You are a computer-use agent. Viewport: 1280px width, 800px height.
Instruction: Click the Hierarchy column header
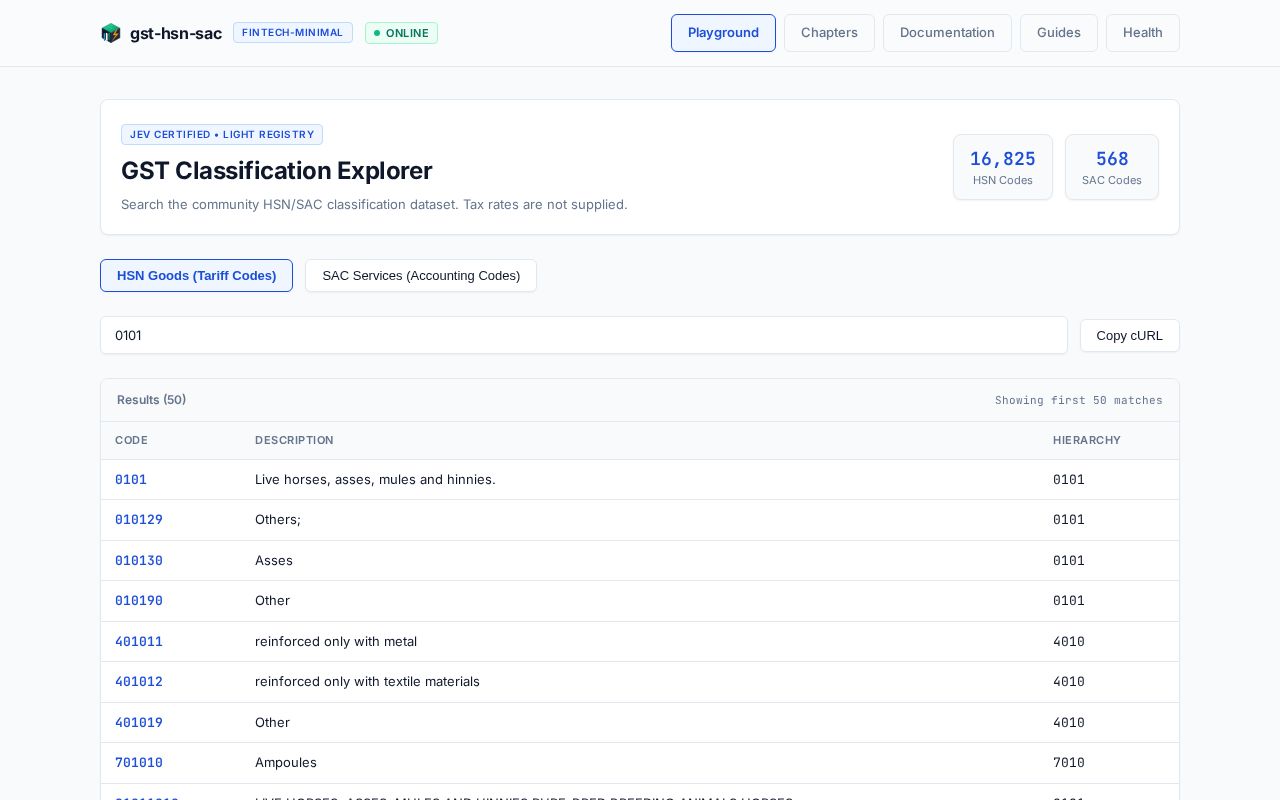click(1087, 440)
